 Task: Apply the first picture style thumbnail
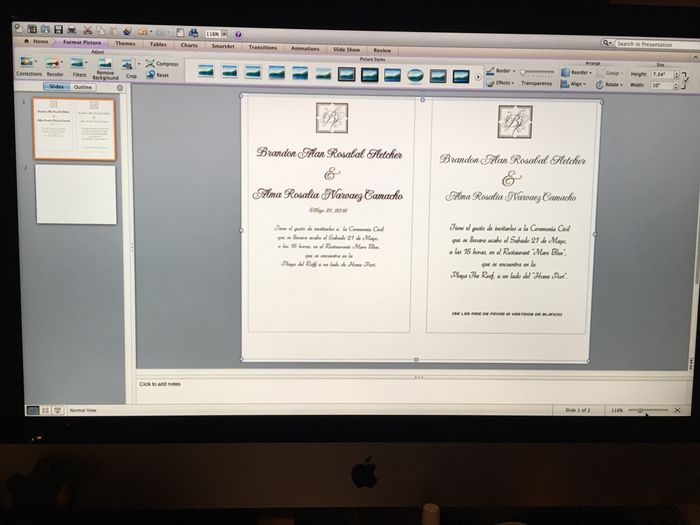pyautogui.click(x=206, y=71)
